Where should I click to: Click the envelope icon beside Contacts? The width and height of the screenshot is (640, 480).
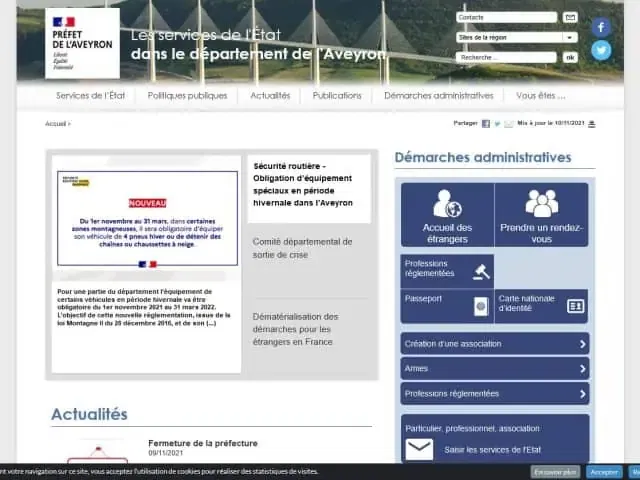pyautogui.click(x=570, y=17)
